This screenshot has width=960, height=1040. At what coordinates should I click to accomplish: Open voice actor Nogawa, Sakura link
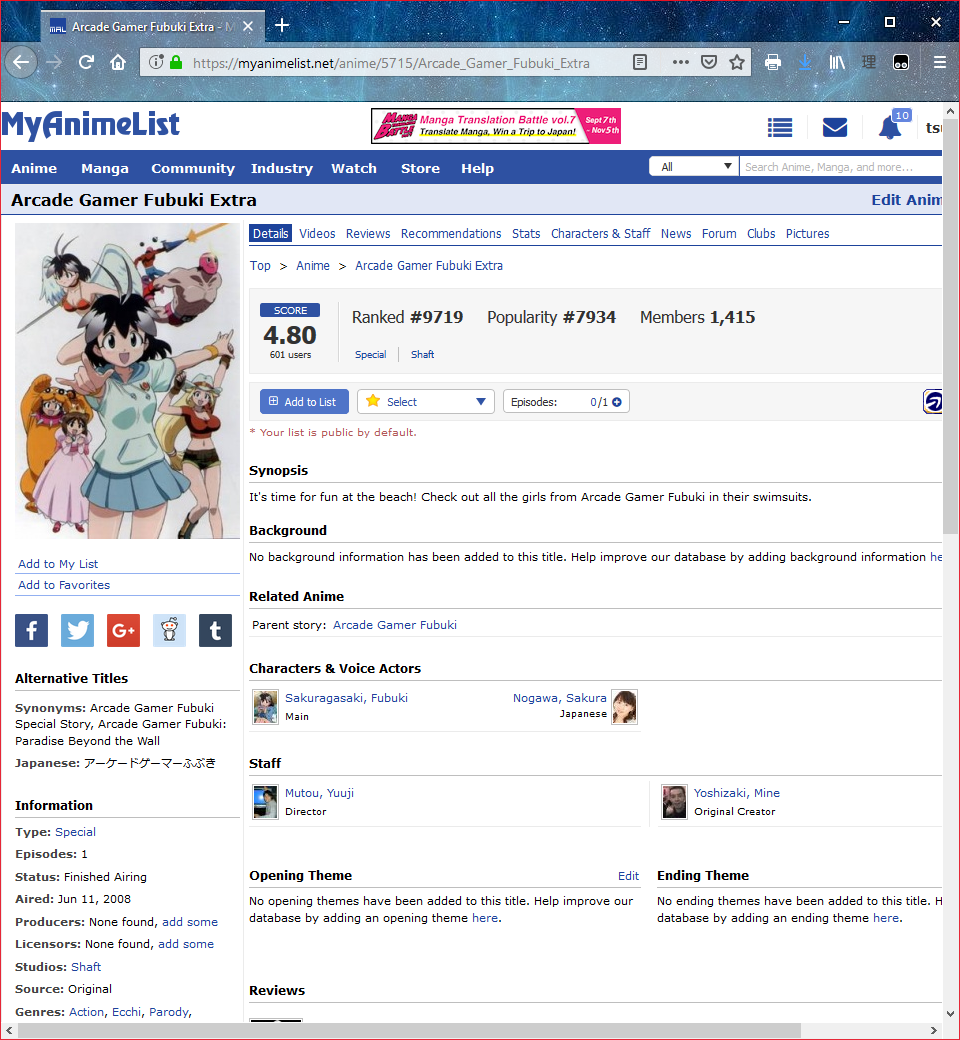[x=560, y=698]
